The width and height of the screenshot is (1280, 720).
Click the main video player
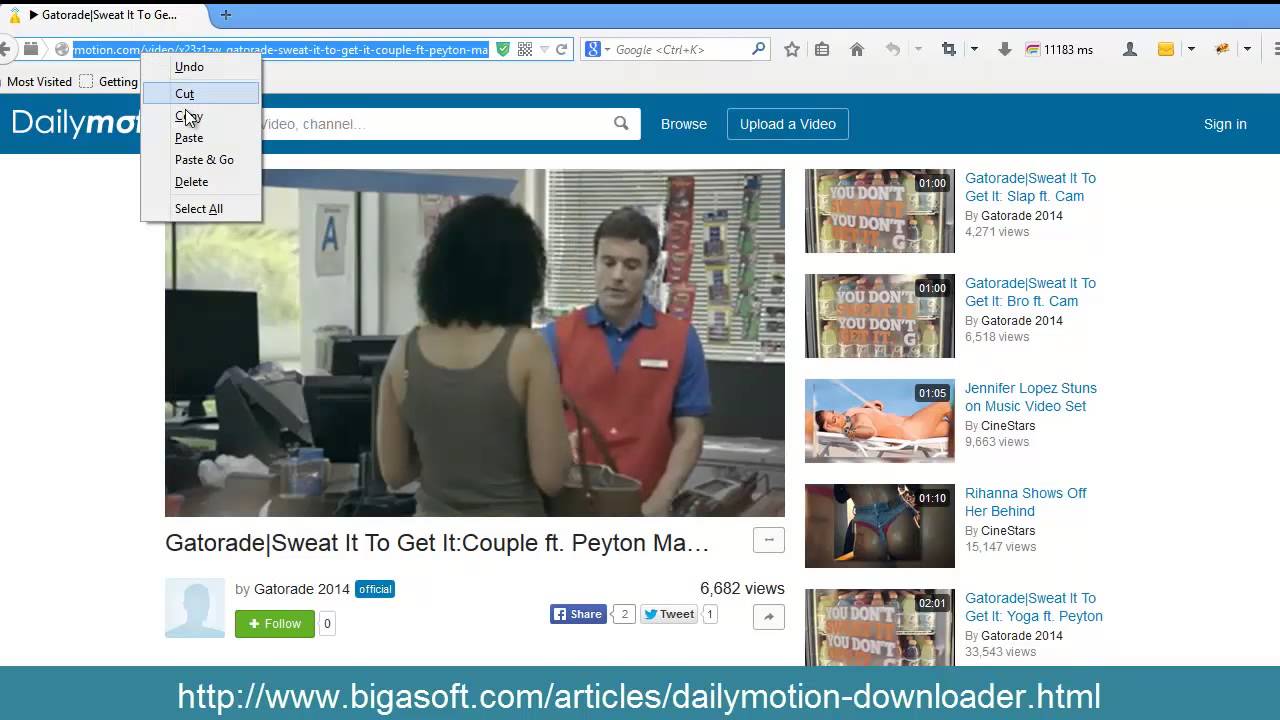click(x=475, y=343)
